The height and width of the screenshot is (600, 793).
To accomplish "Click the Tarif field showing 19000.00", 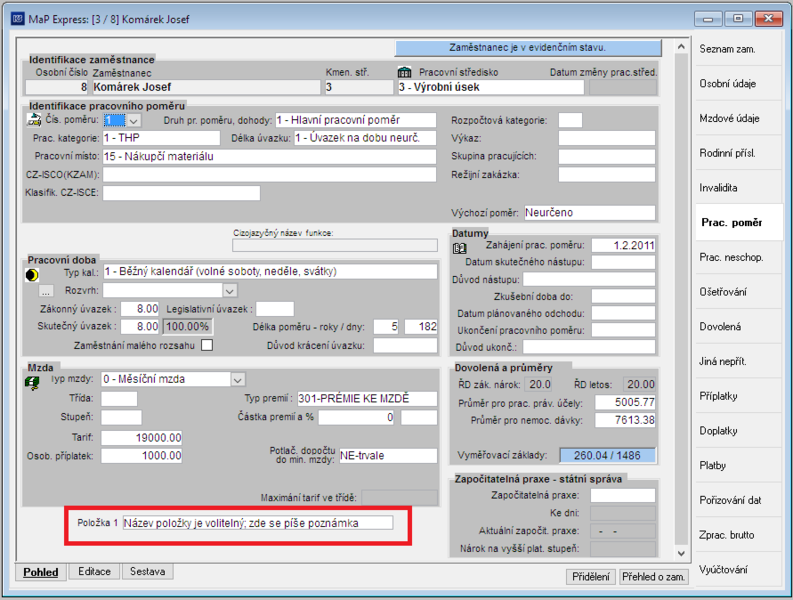I will pyautogui.click(x=142, y=438).
